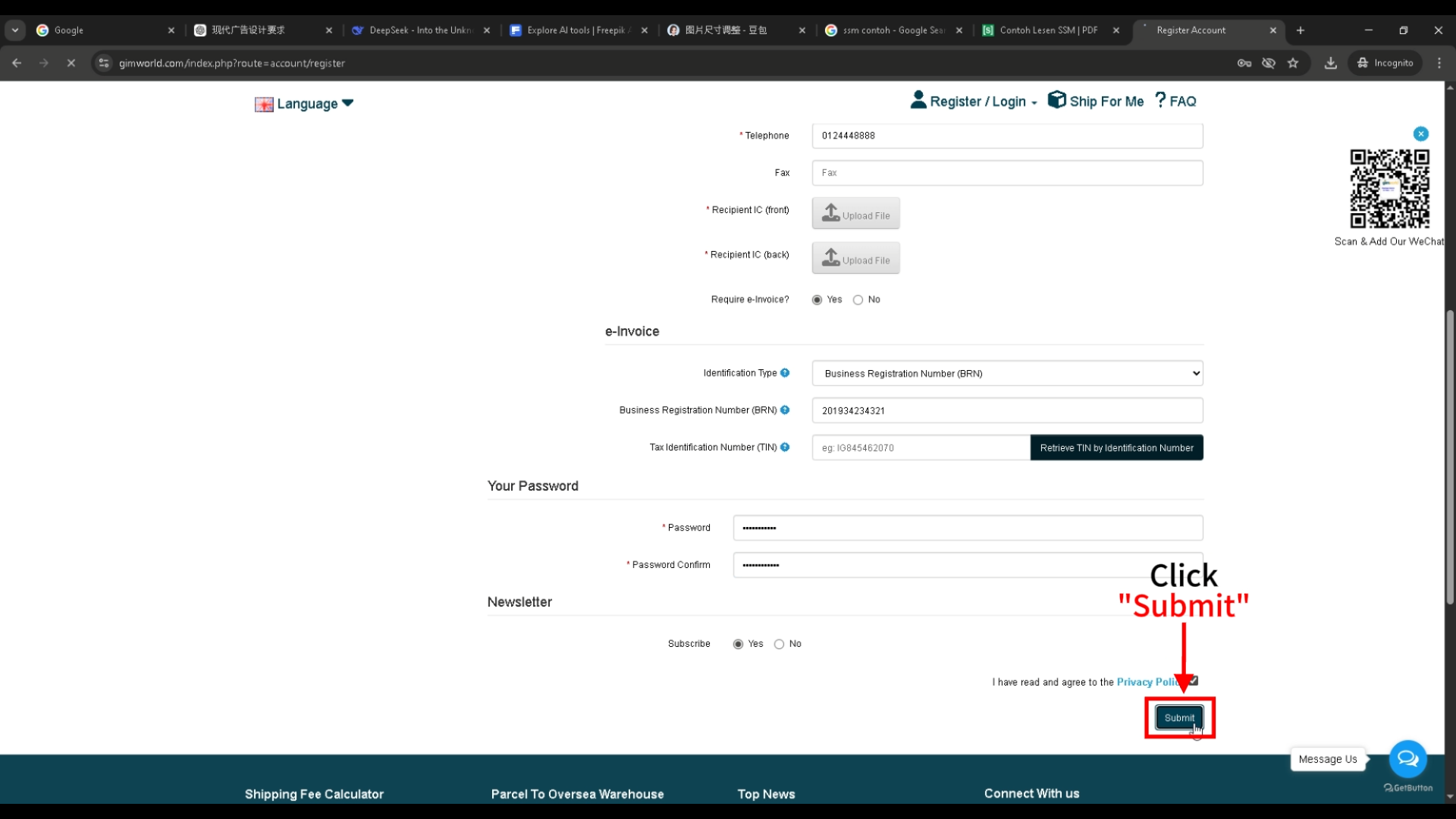
Task: Select No for newsletter Subscribe
Action: pos(779,645)
